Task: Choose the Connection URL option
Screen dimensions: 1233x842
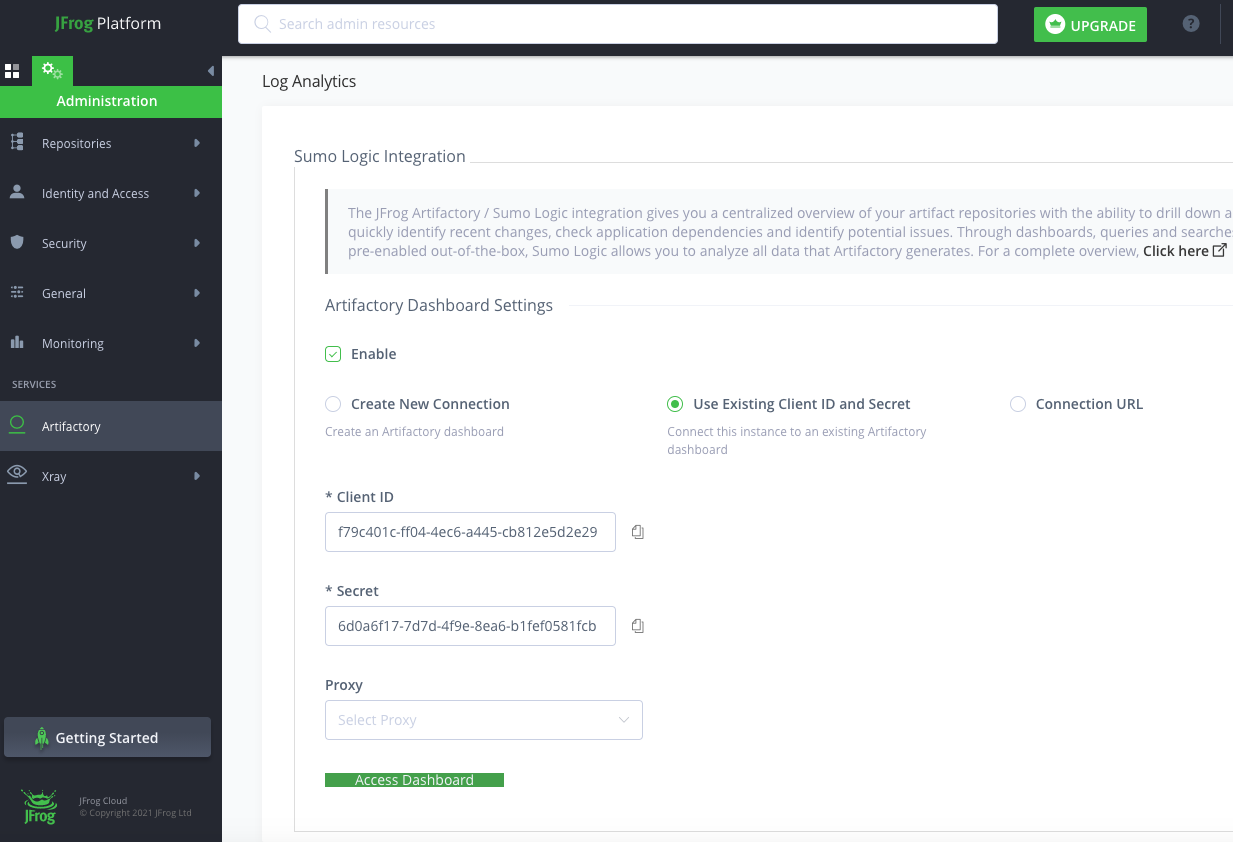Action: tap(1017, 404)
